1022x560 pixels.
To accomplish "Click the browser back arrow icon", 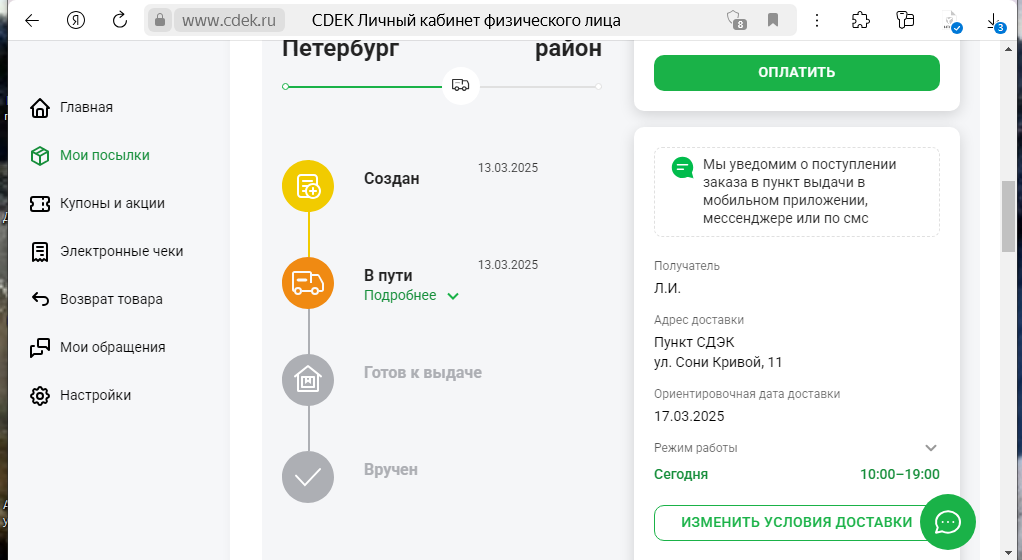I will click(31, 20).
